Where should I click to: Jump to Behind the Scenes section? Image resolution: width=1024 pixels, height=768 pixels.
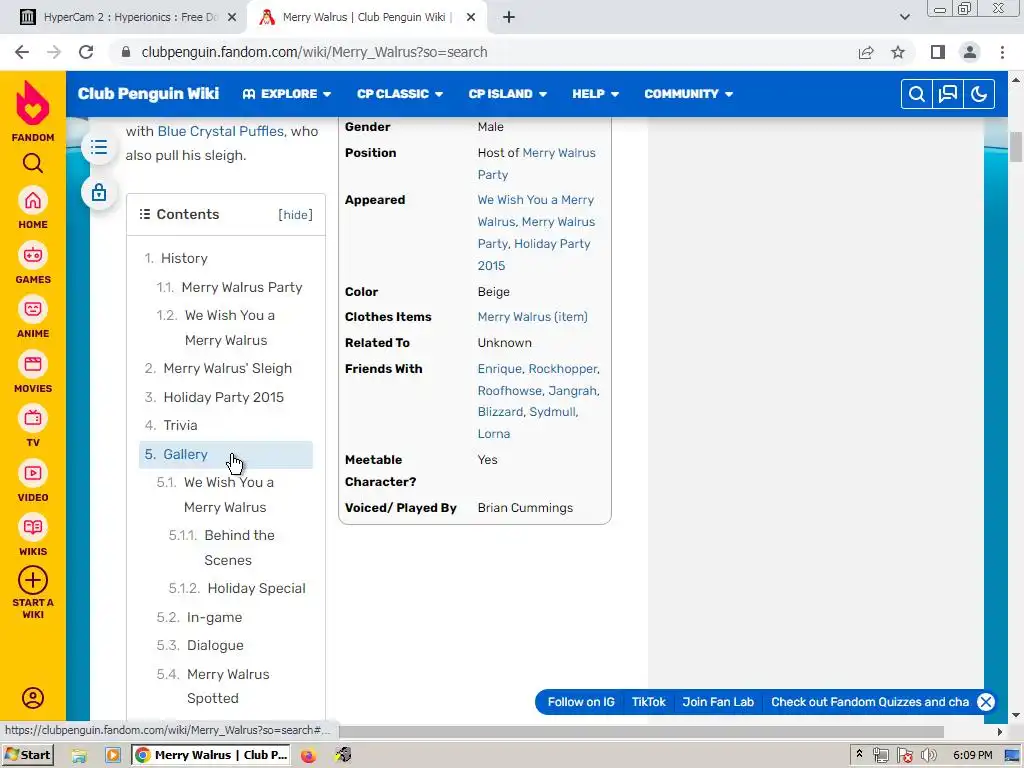click(x=239, y=548)
